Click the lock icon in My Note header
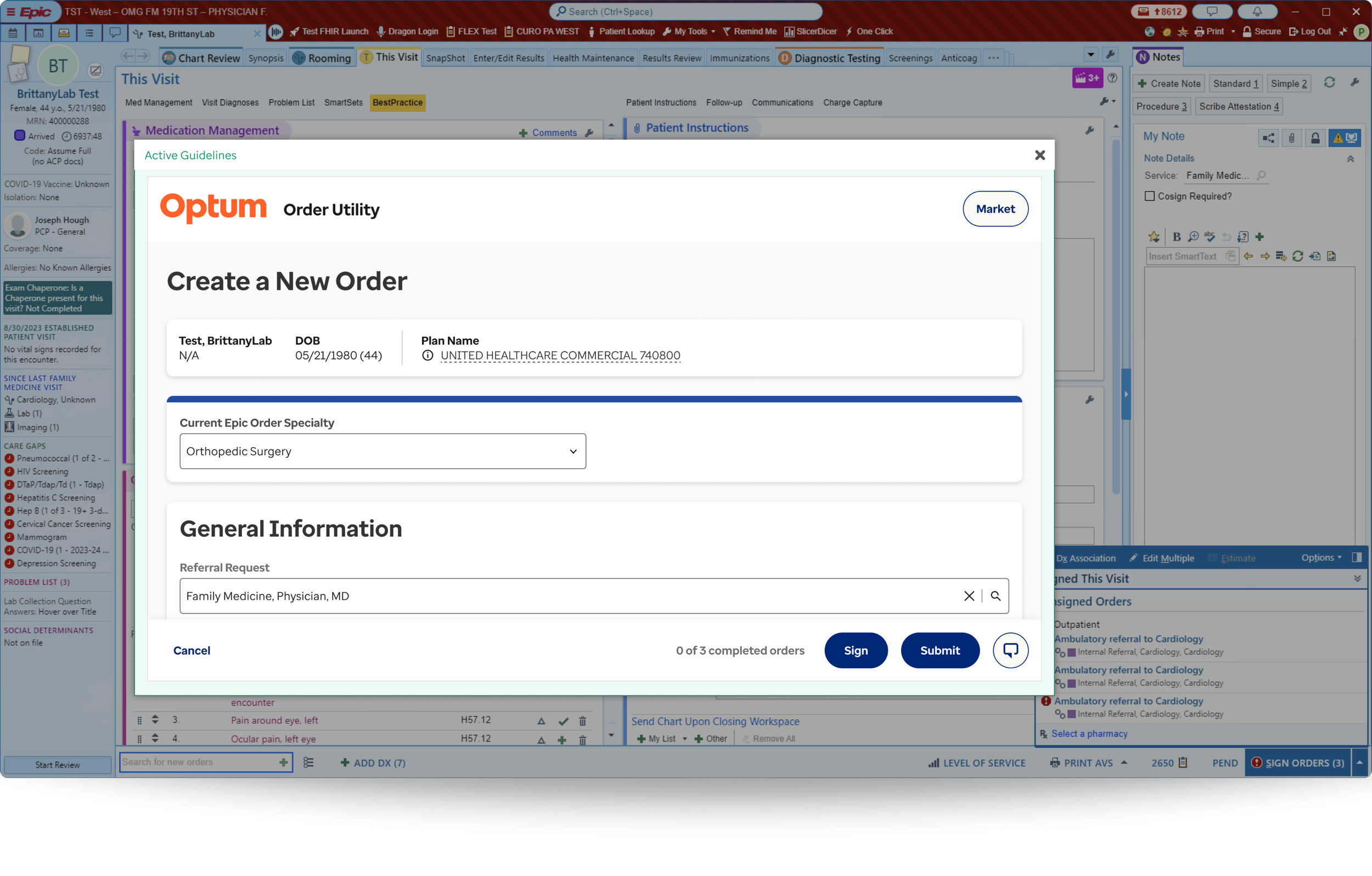The image size is (1372, 876). point(1315,137)
